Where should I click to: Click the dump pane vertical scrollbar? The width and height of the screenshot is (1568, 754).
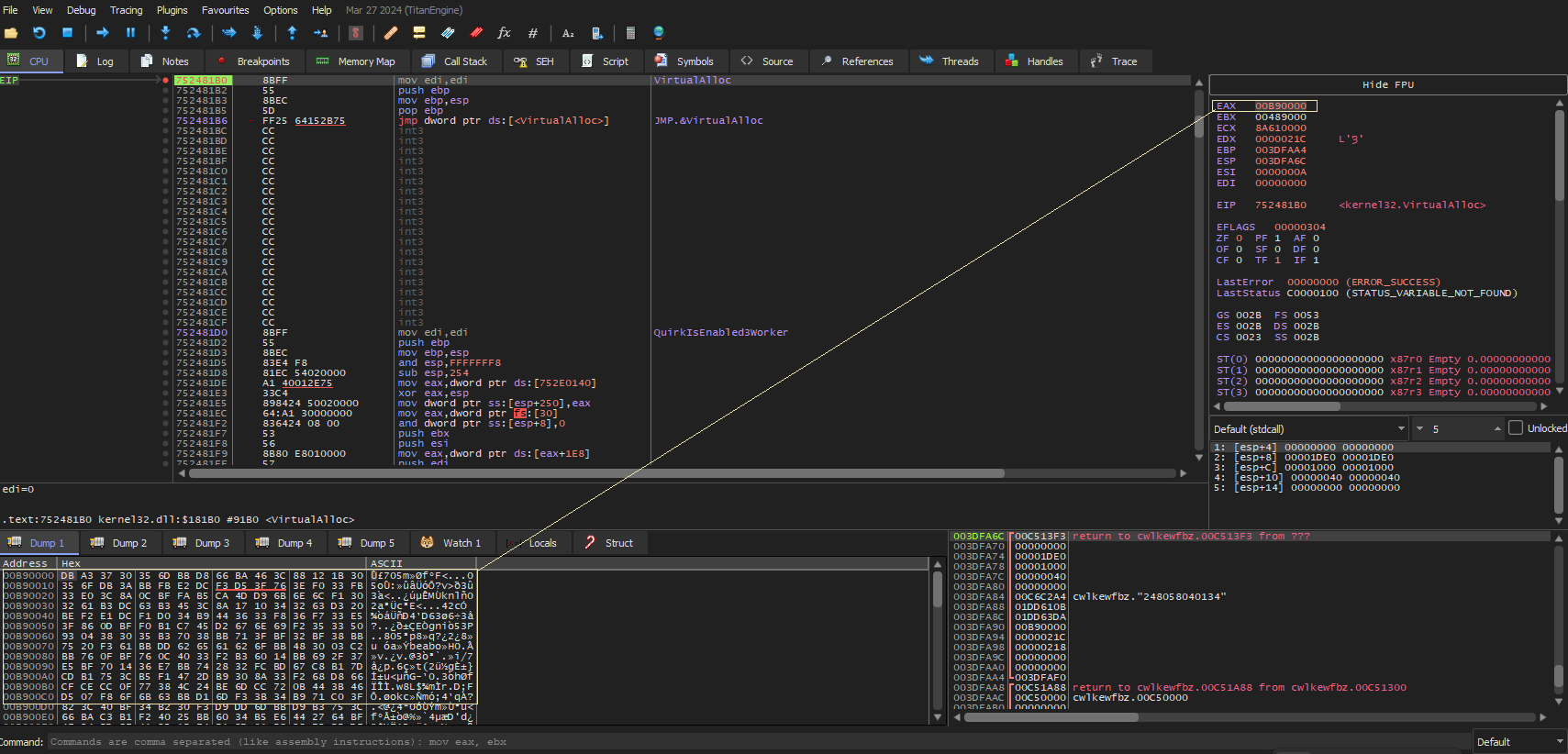point(938,641)
